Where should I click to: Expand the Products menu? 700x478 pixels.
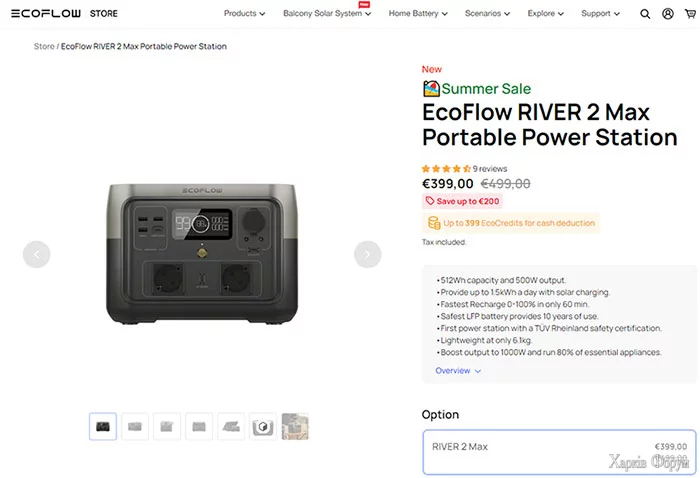[x=245, y=14]
